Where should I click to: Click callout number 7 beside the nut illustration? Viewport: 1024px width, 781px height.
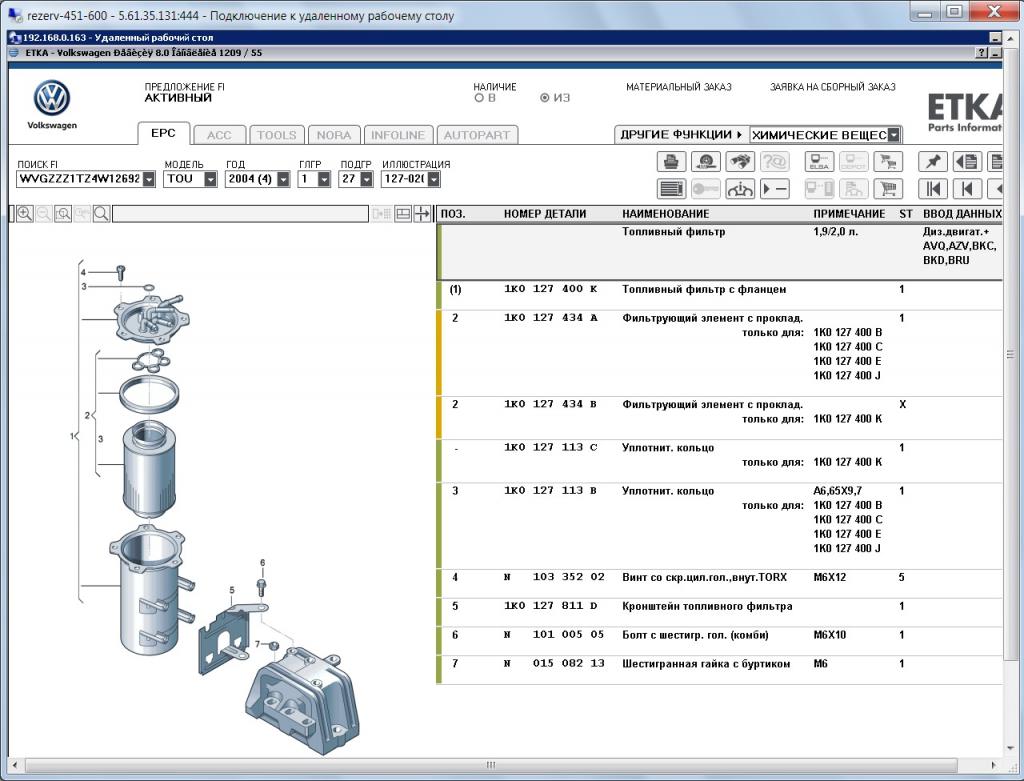(x=257, y=644)
